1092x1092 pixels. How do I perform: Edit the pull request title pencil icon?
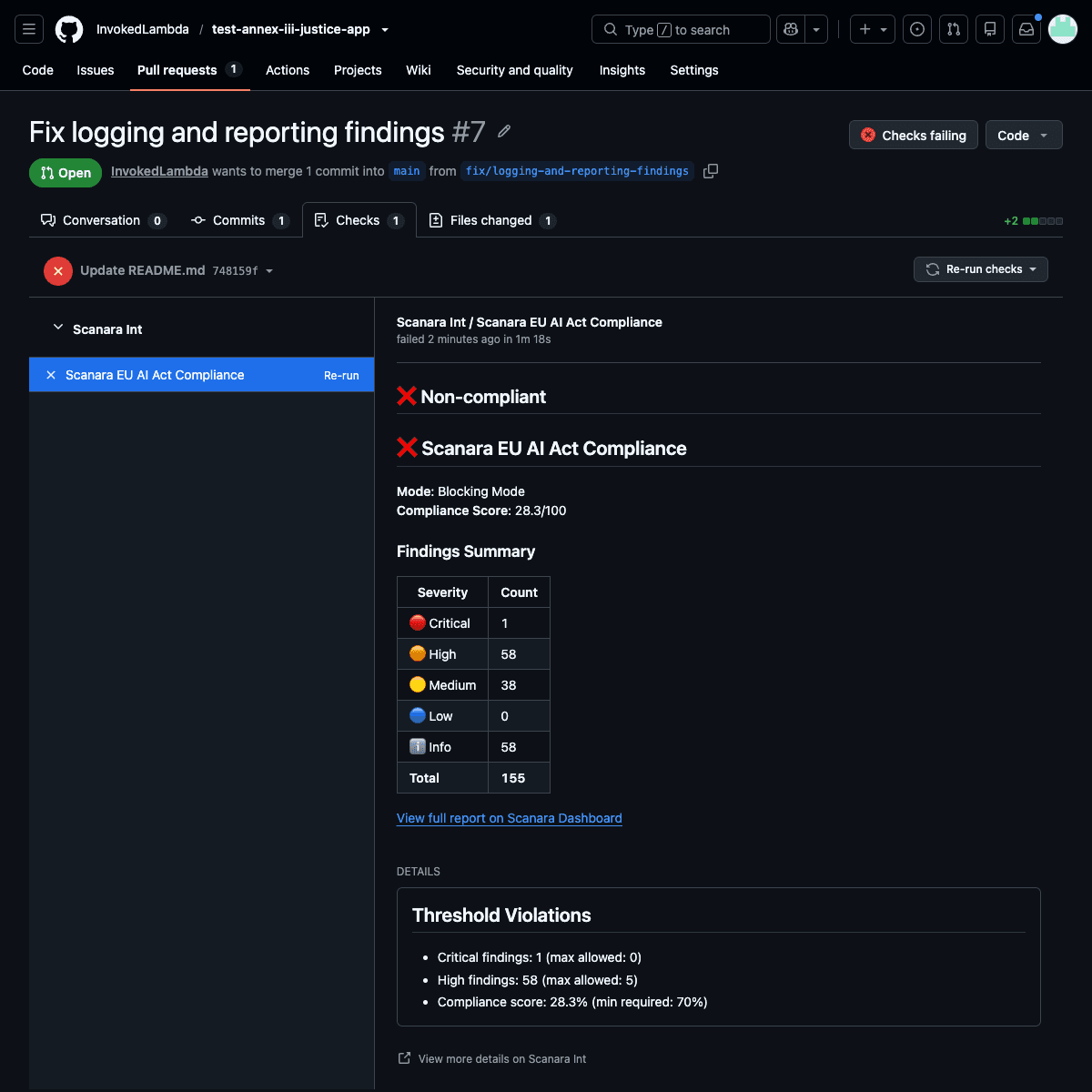click(x=504, y=132)
